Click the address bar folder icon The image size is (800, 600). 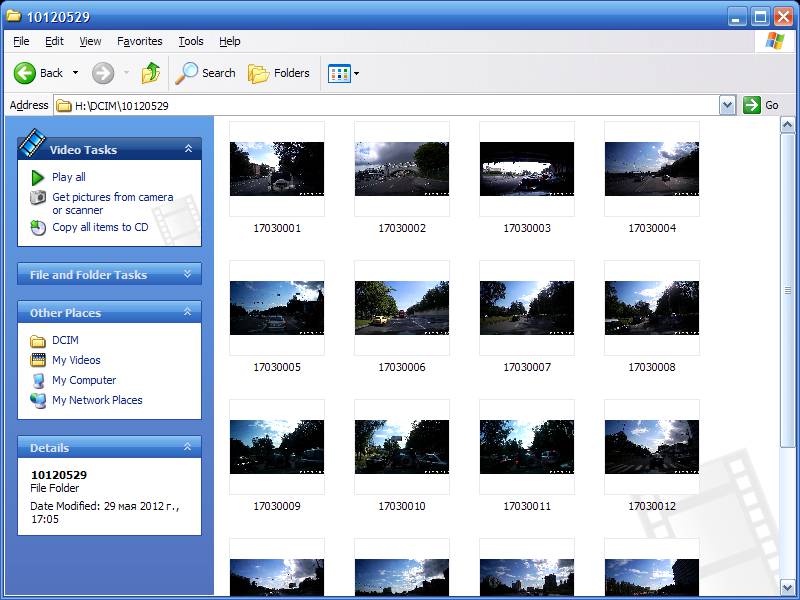[64, 106]
